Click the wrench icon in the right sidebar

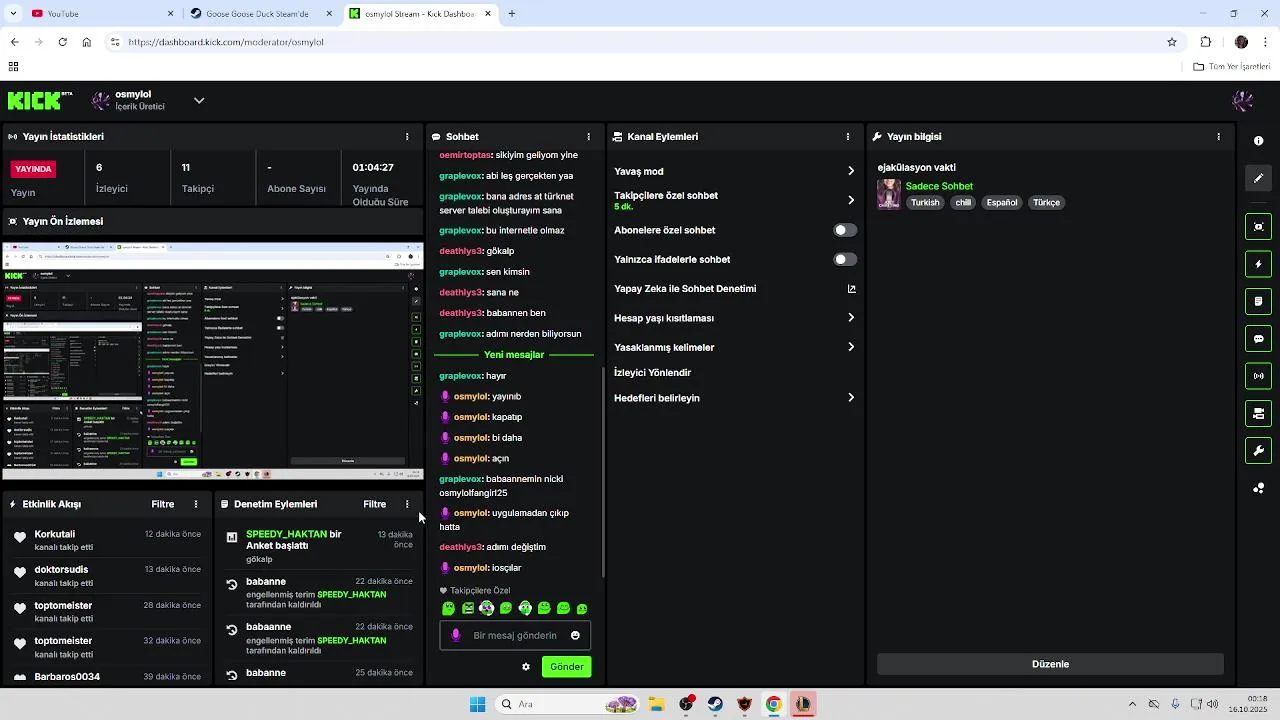pyautogui.click(x=1259, y=451)
